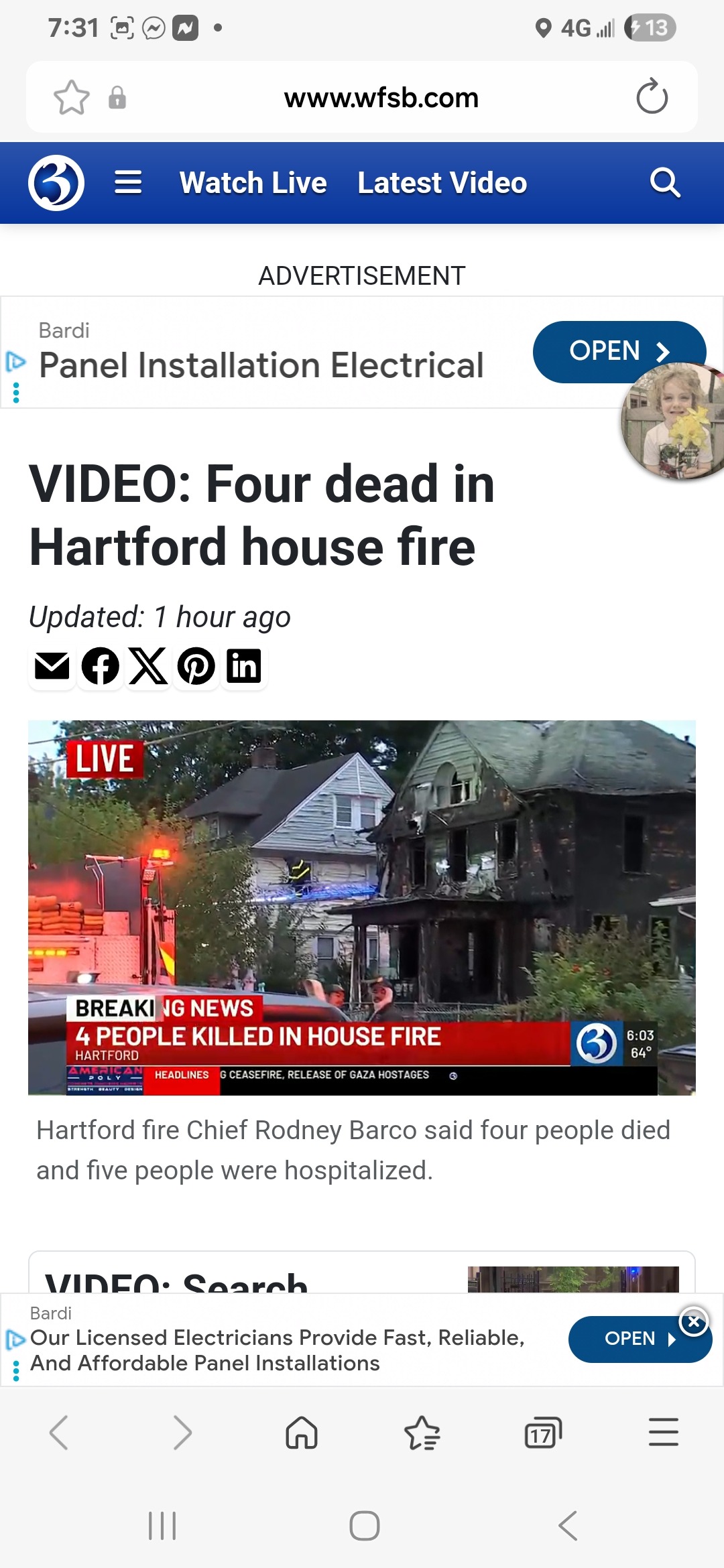
Task: Reload the page with refresh icon
Action: 652,98
